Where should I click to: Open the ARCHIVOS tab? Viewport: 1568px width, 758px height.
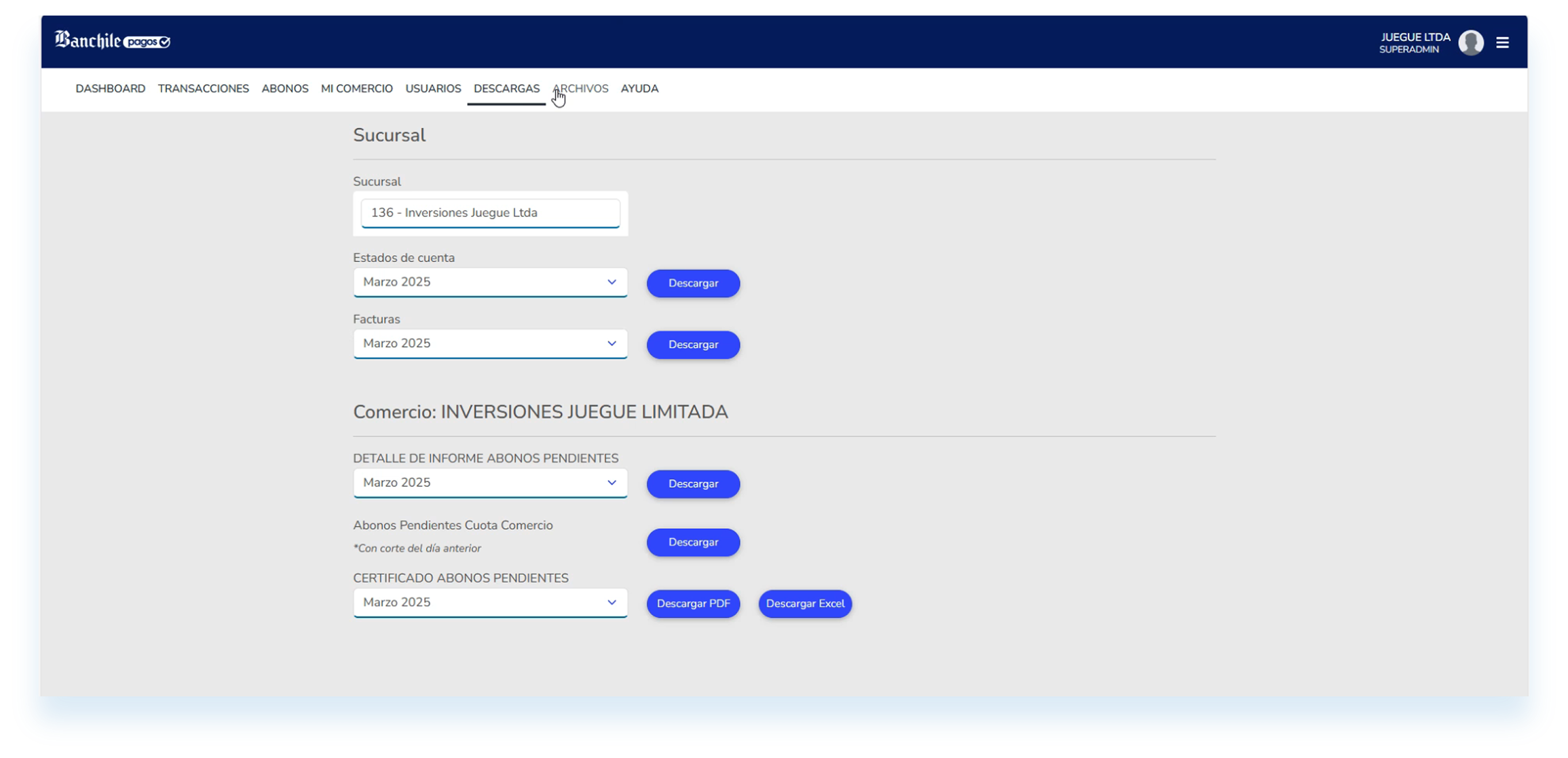580,88
